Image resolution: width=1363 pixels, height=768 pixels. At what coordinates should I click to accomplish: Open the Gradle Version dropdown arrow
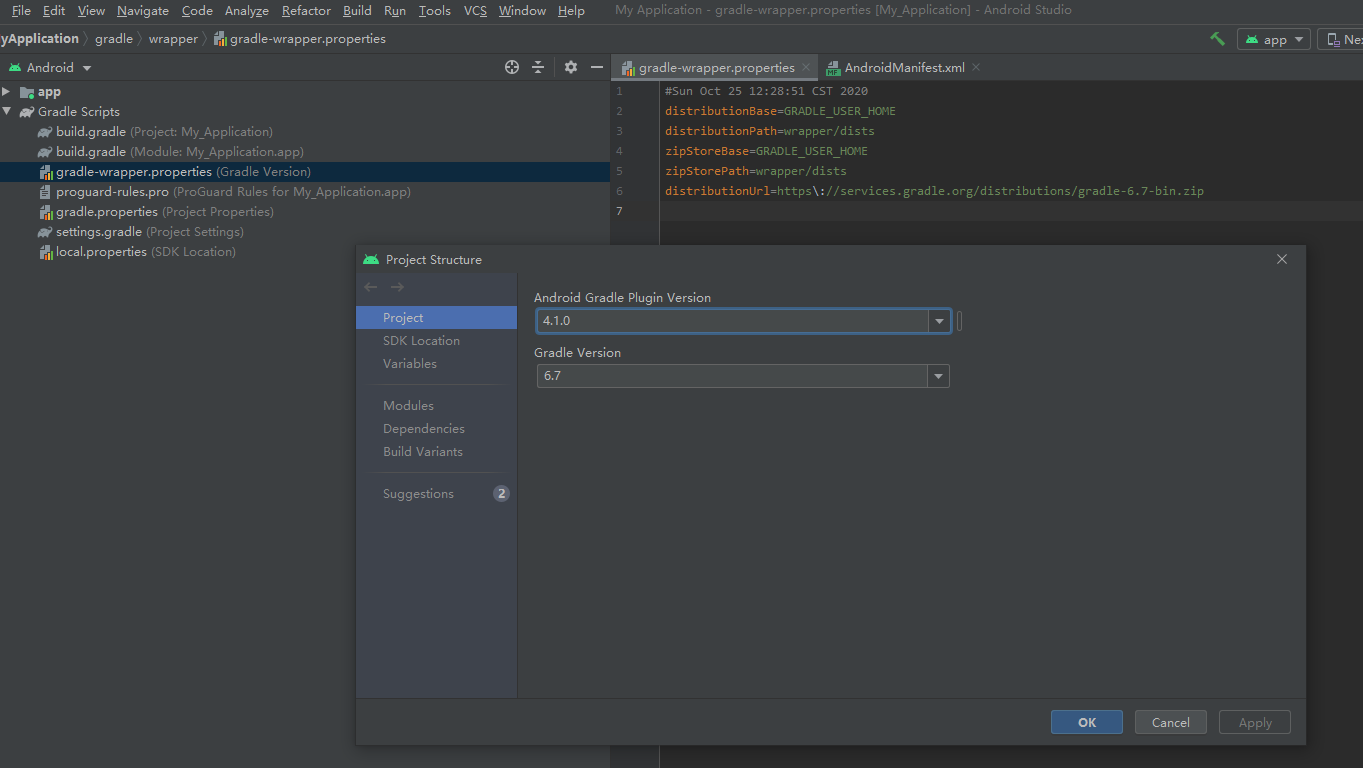coord(938,376)
